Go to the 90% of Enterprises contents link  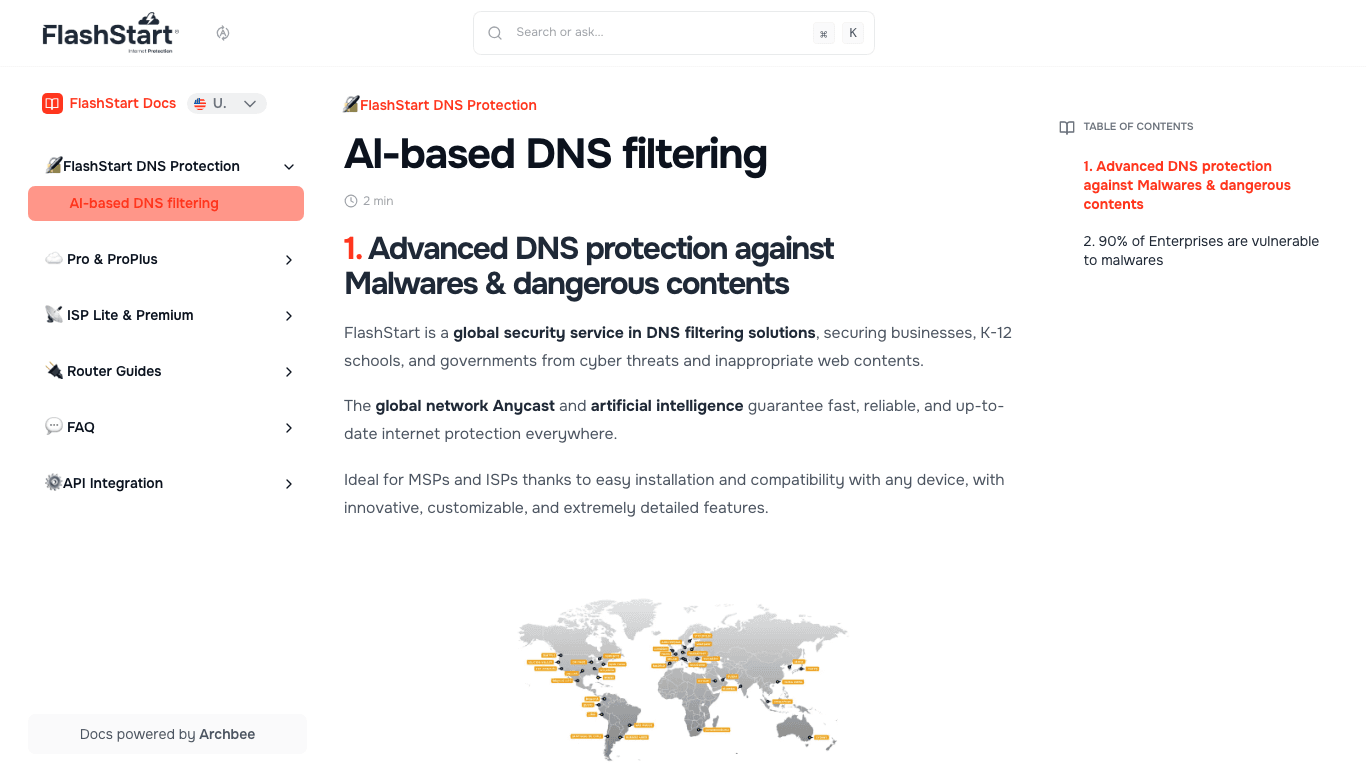click(1200, 250)
